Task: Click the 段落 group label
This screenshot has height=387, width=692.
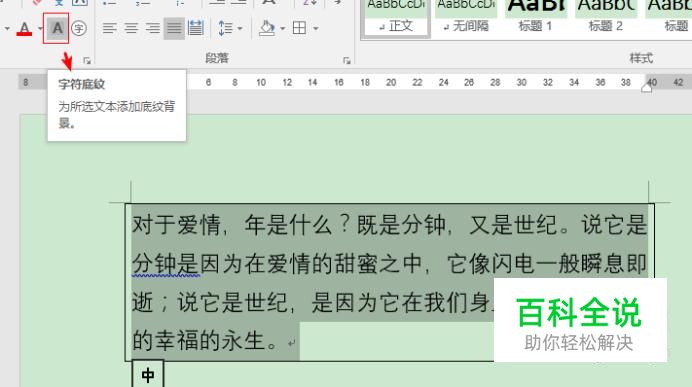Action: point(217,58)
